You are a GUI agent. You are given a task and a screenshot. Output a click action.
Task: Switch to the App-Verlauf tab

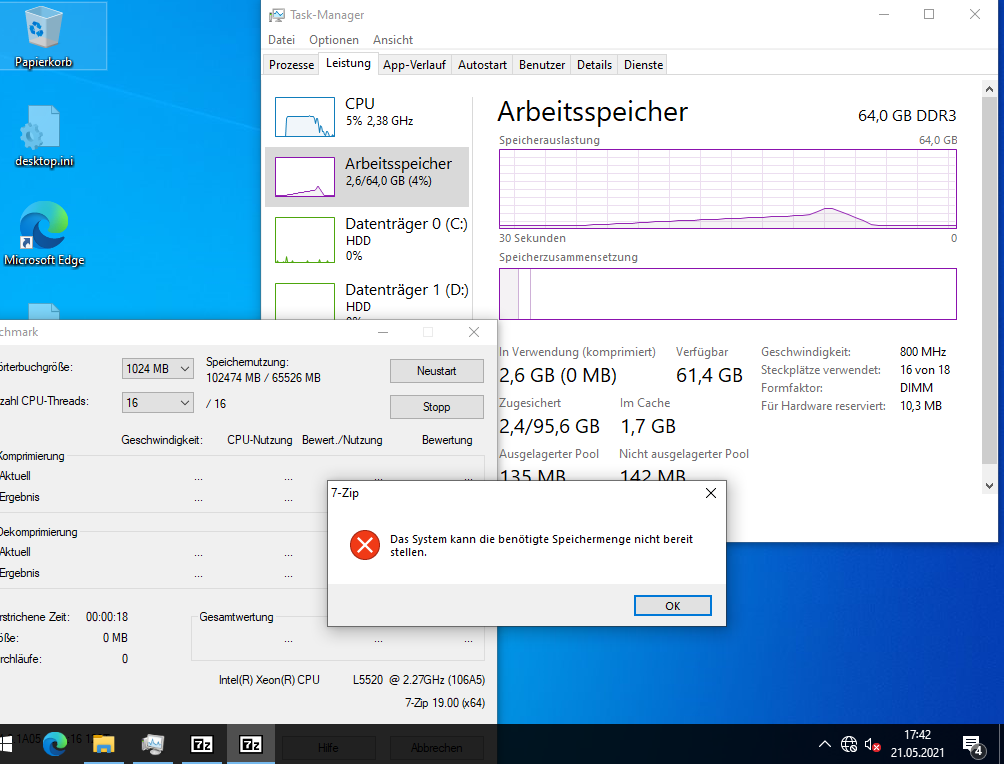pyautogui.click(x=414, y=65)
